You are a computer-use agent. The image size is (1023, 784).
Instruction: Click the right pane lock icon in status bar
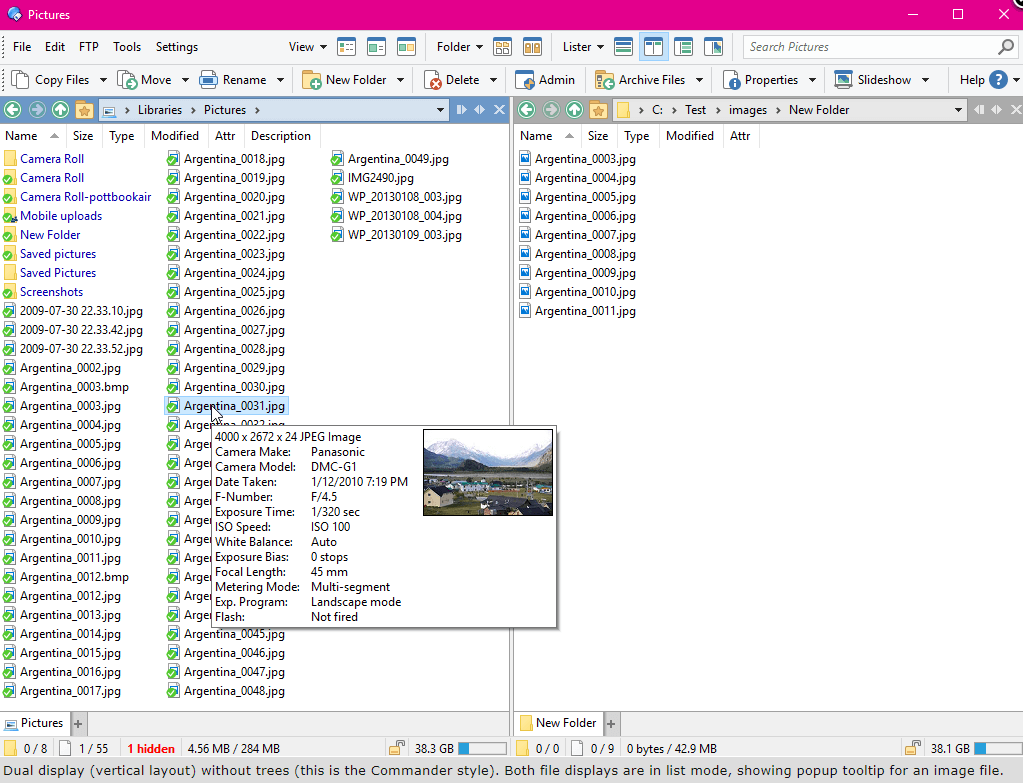pos(913,748)
